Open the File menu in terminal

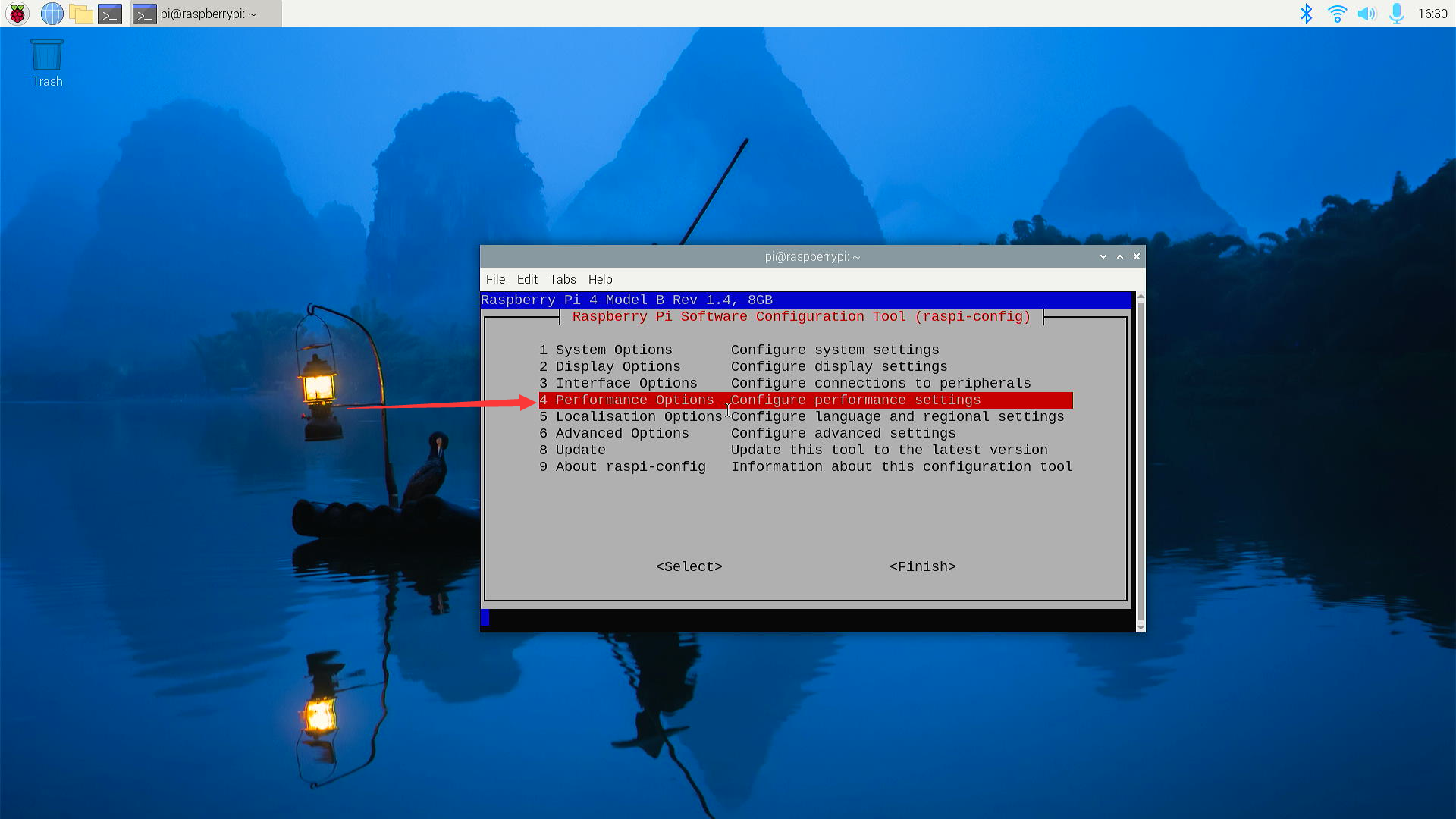click(495, 279)
